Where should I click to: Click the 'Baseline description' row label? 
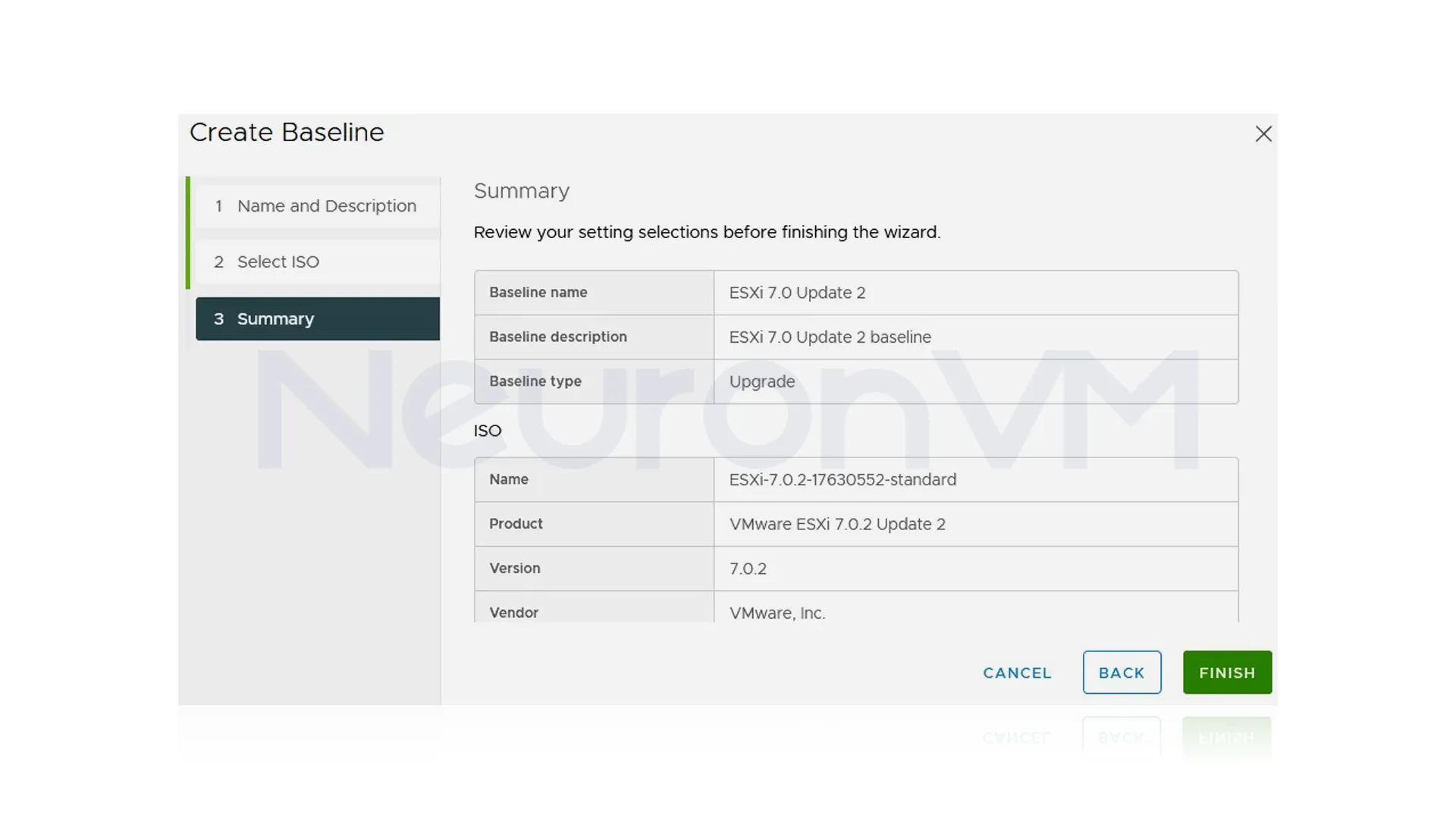[557, 337]
